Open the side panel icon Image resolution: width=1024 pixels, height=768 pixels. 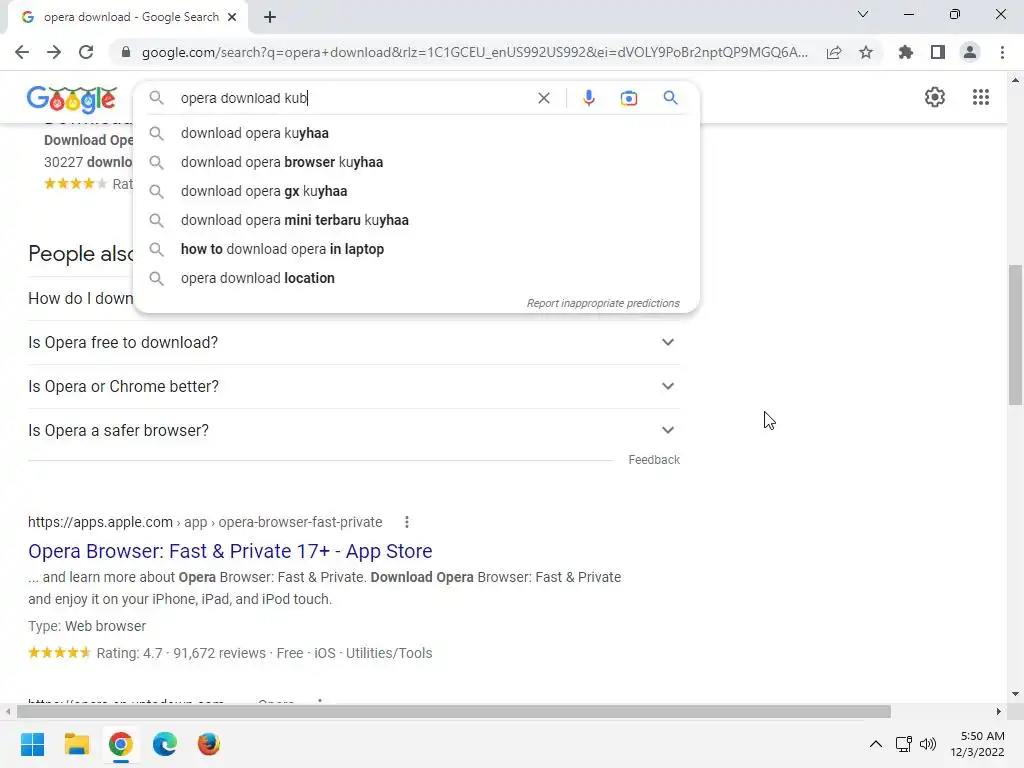point(938,52)
